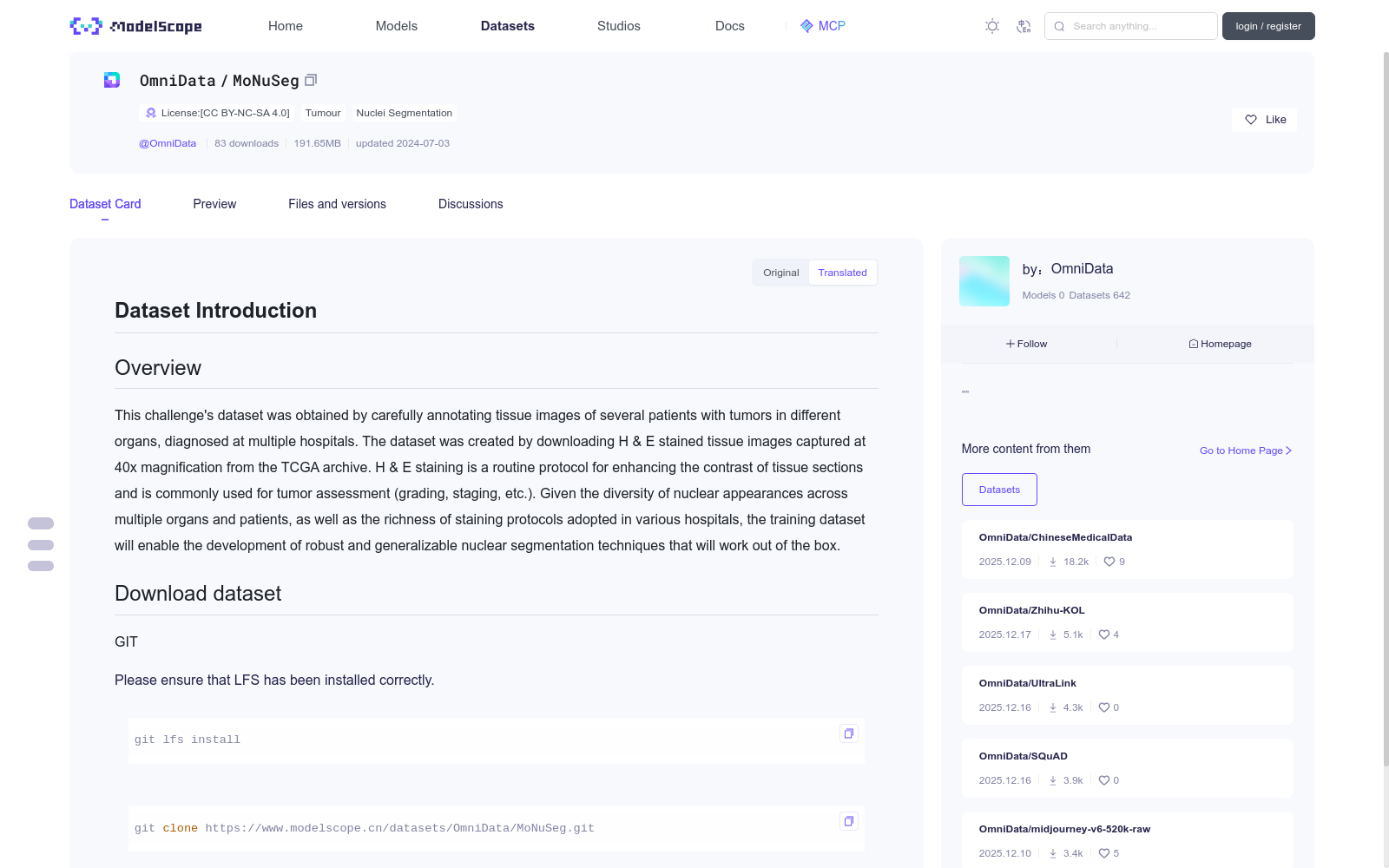Viewport: 1389px width, 868px height.
Task: Open Go to Home Page link
Action: pos(1246,450)
